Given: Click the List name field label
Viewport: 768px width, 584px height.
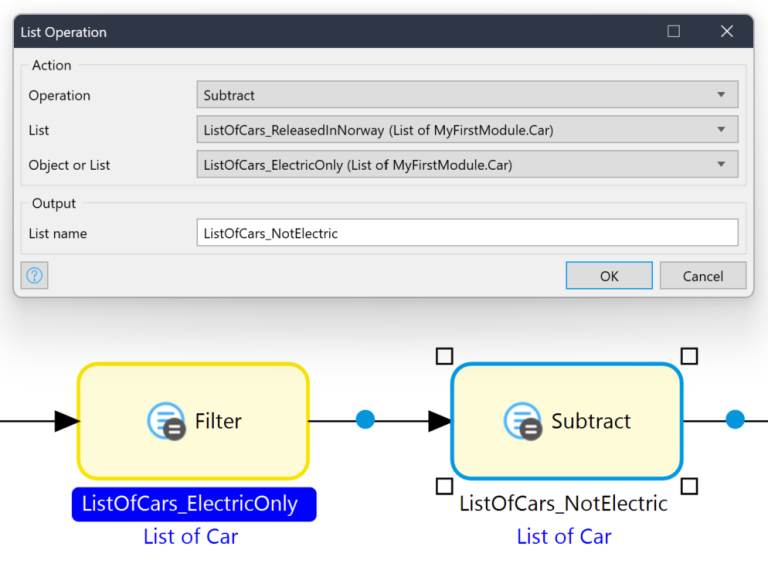Looking at the screenshot, I should (x=58, y=233).
